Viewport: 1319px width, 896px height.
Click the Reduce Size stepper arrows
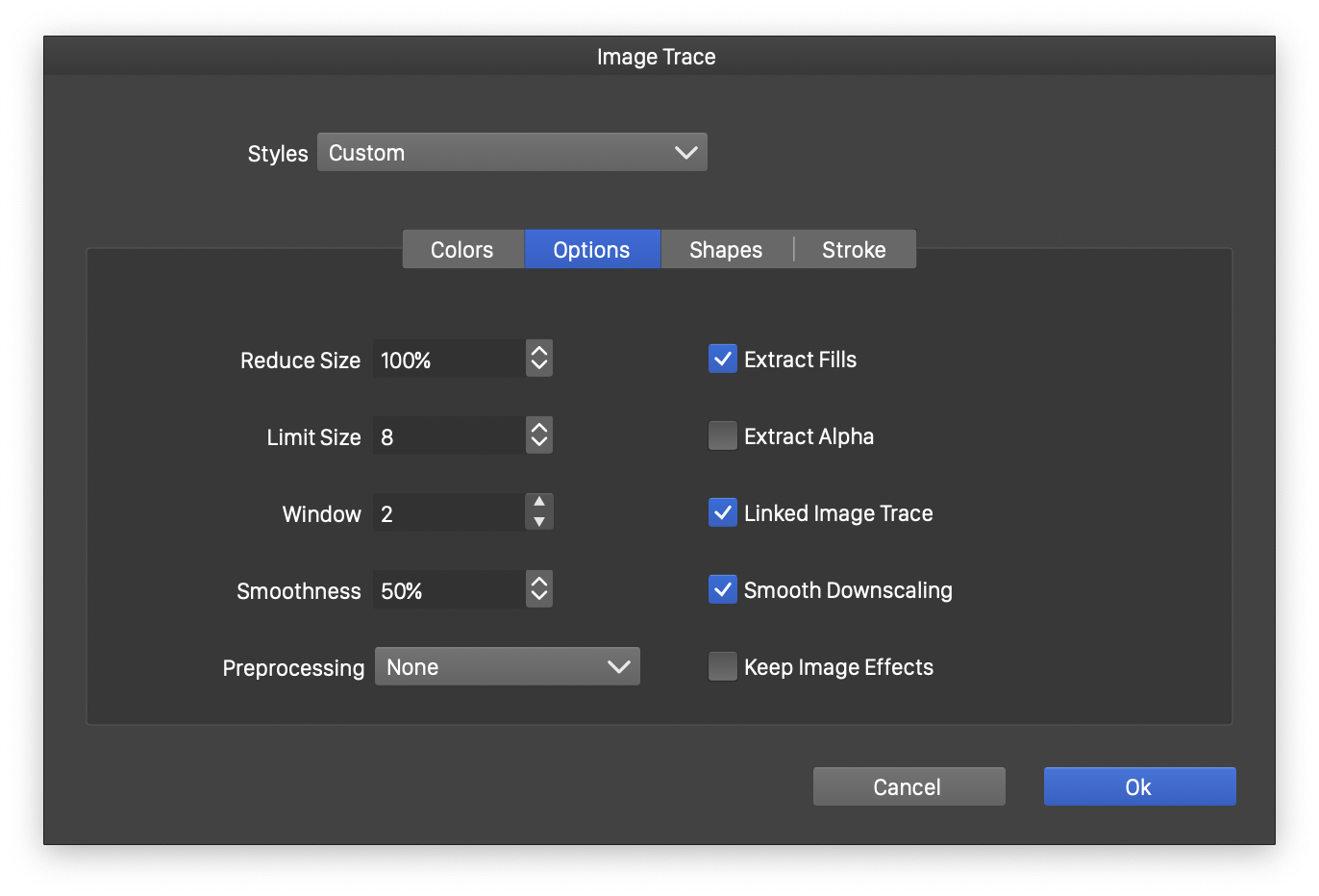(x=539, y=359)
